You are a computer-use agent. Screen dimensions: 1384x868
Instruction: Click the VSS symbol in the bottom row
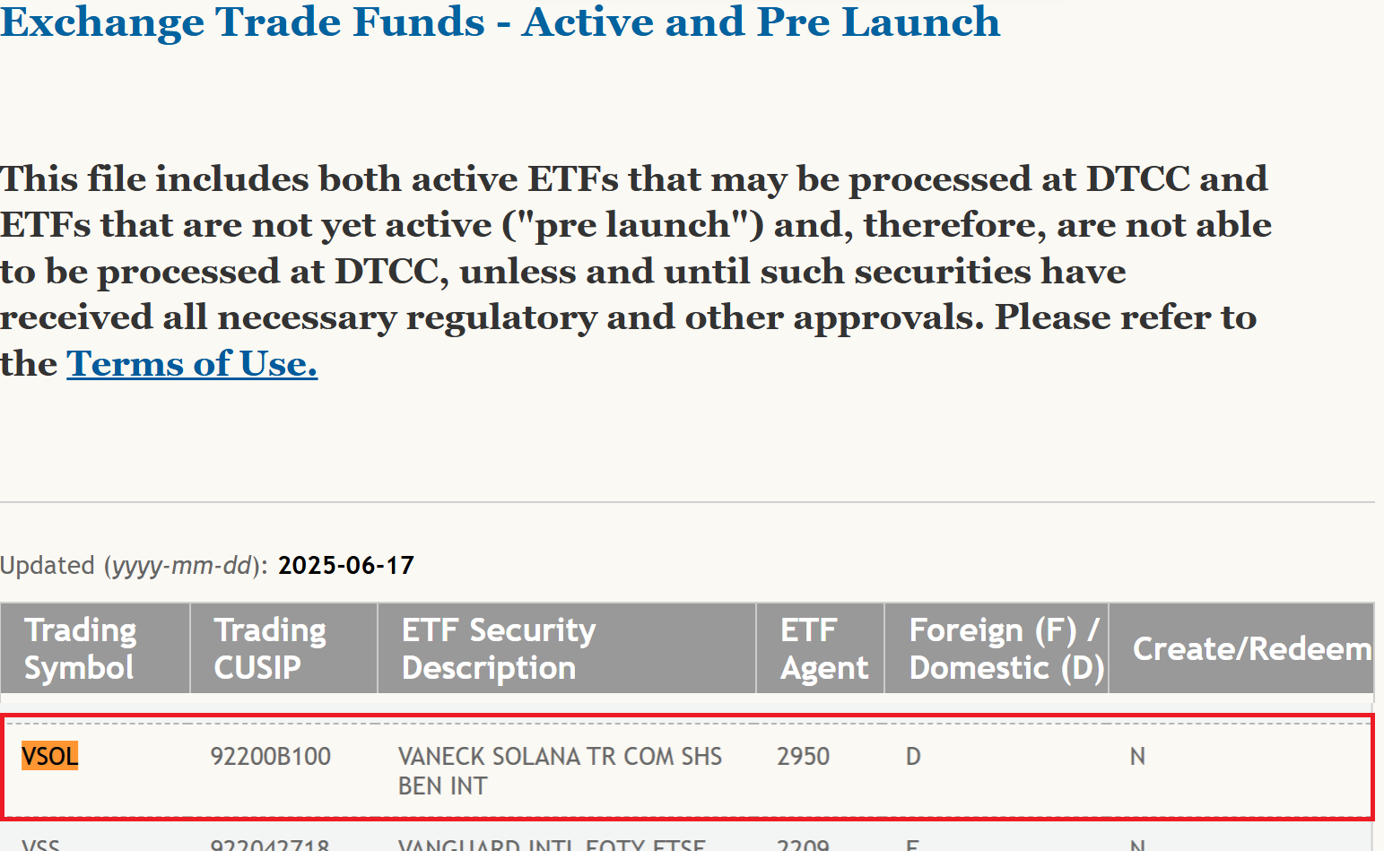[x=40, y=845]
